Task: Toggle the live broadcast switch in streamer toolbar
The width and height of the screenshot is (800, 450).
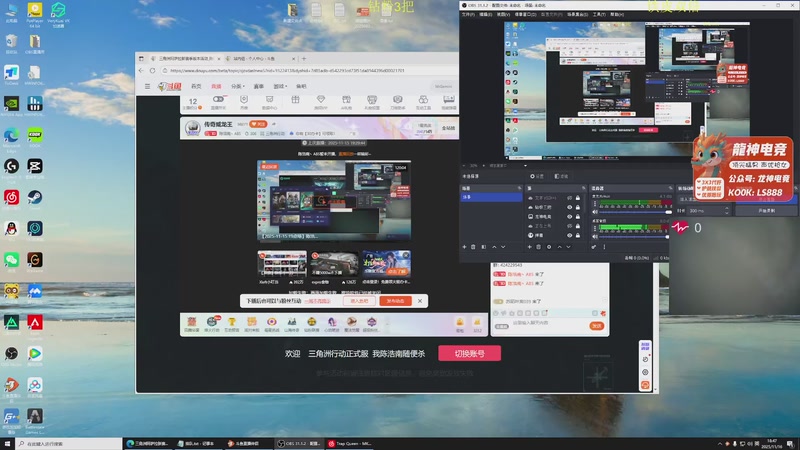Action: (x=218, y=99)
